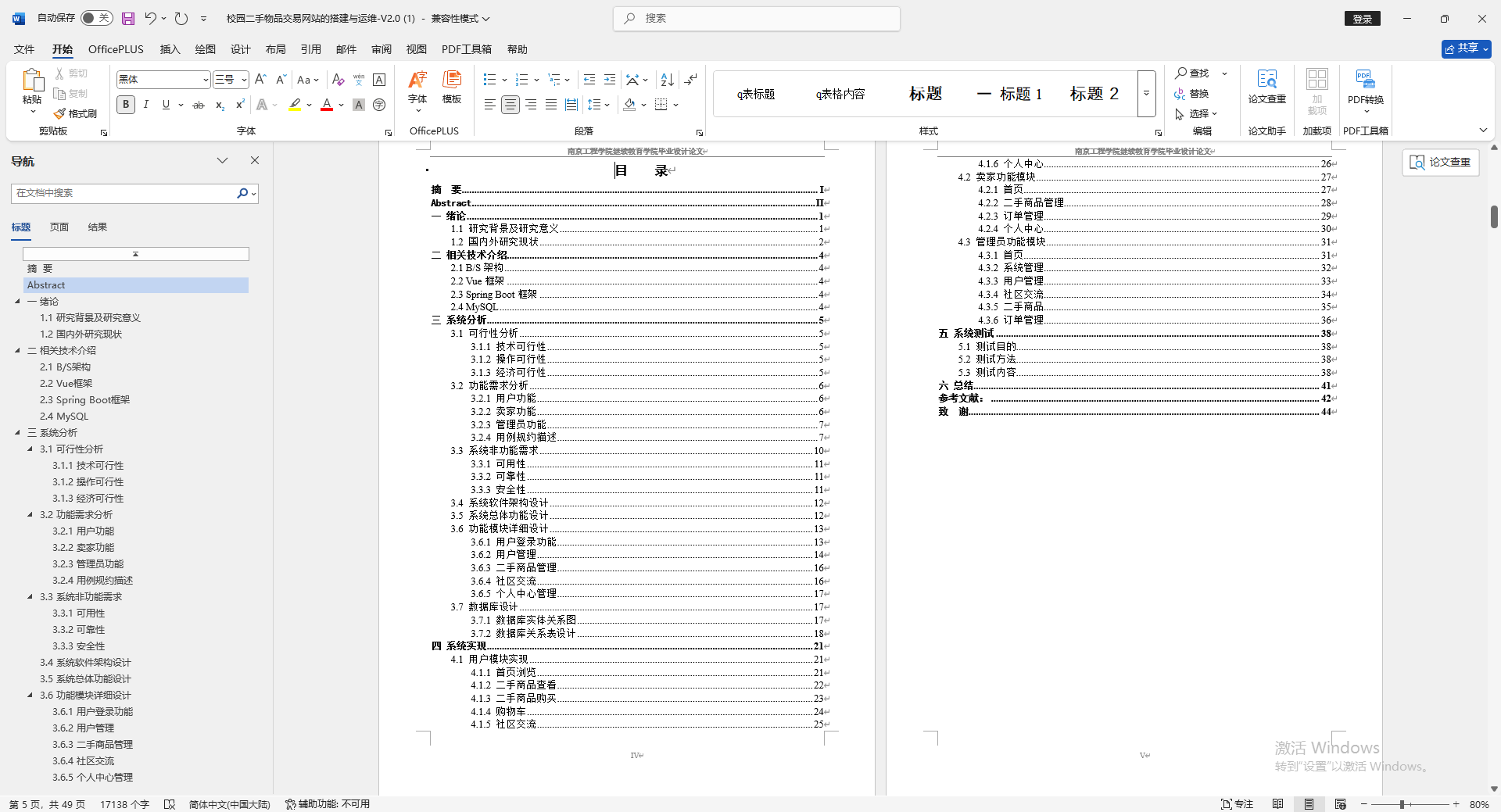Click the 加载项 add-ins icon

[1317, 91]
